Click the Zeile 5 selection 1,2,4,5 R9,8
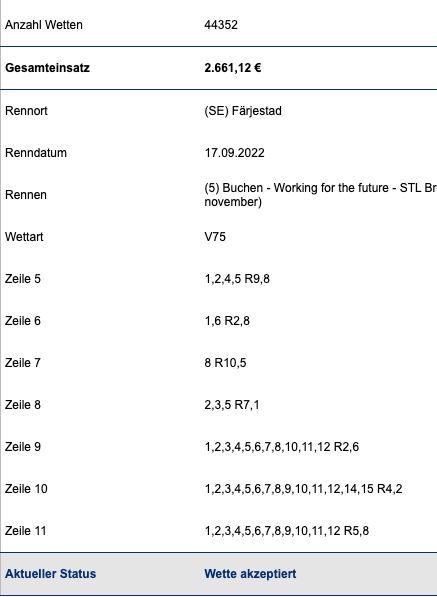Viewport: 437px width, 597px height. 237,279
